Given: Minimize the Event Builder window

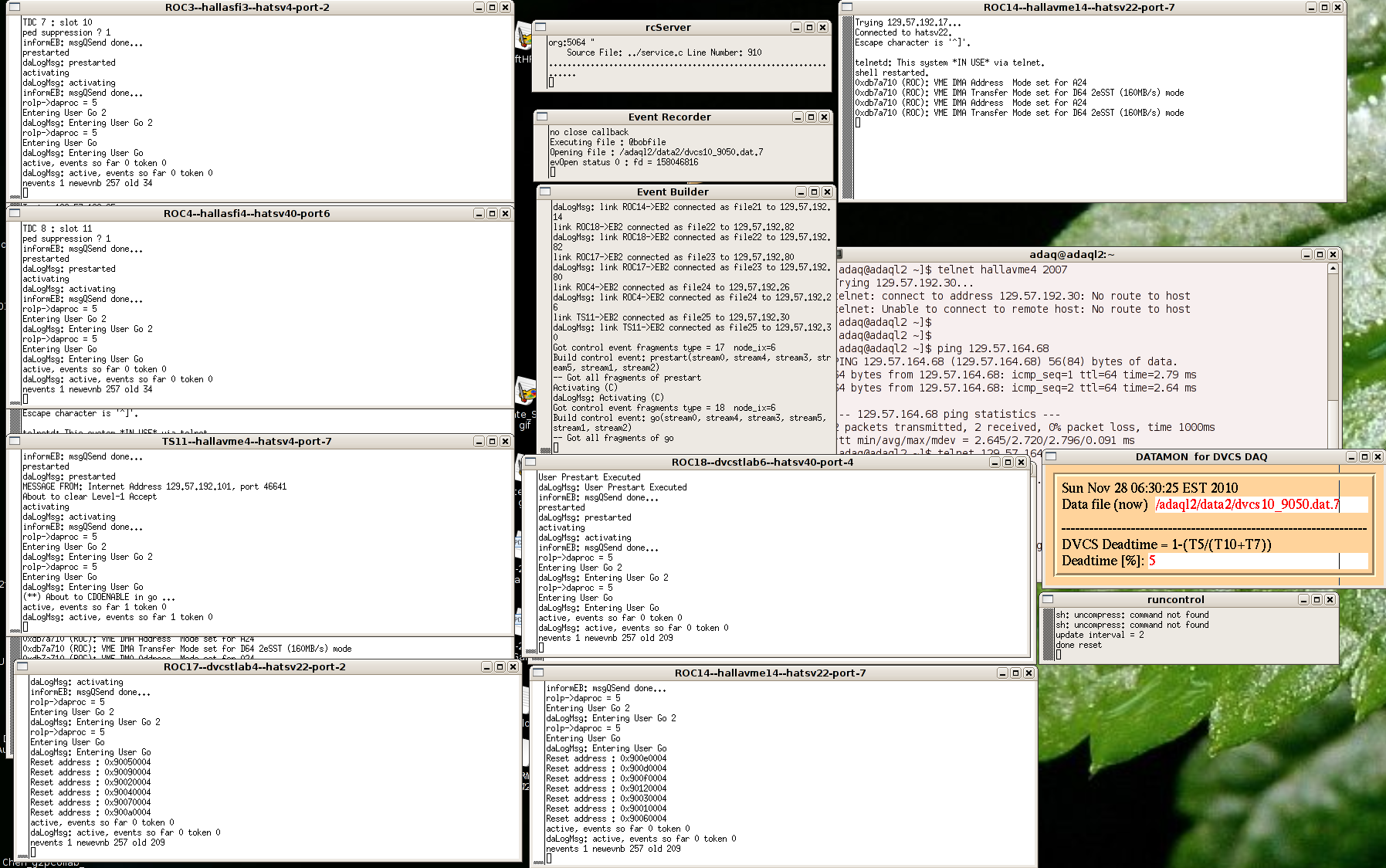Looking at the screenshot, I should pyautogui.click(x=801, y=192).
